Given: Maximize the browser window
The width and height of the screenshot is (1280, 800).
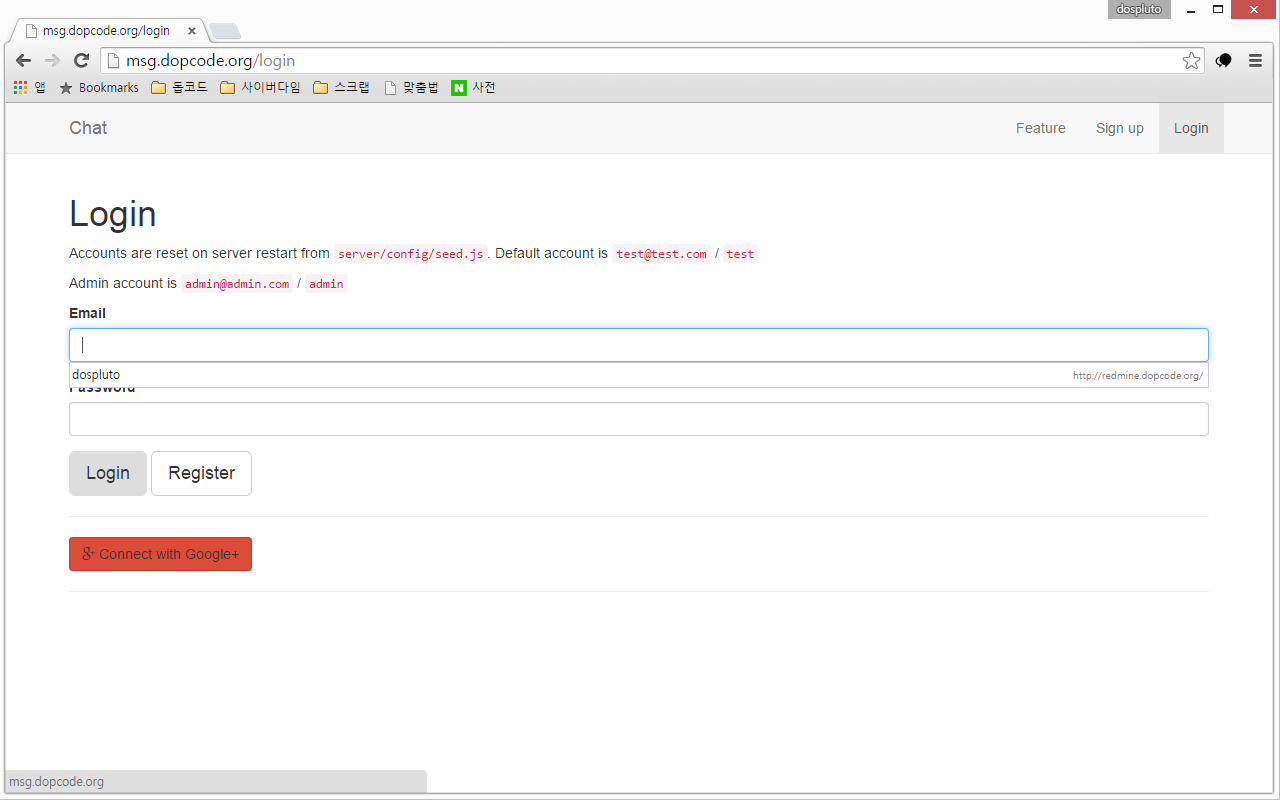Looking at the screenshot, I should 1218,9.
